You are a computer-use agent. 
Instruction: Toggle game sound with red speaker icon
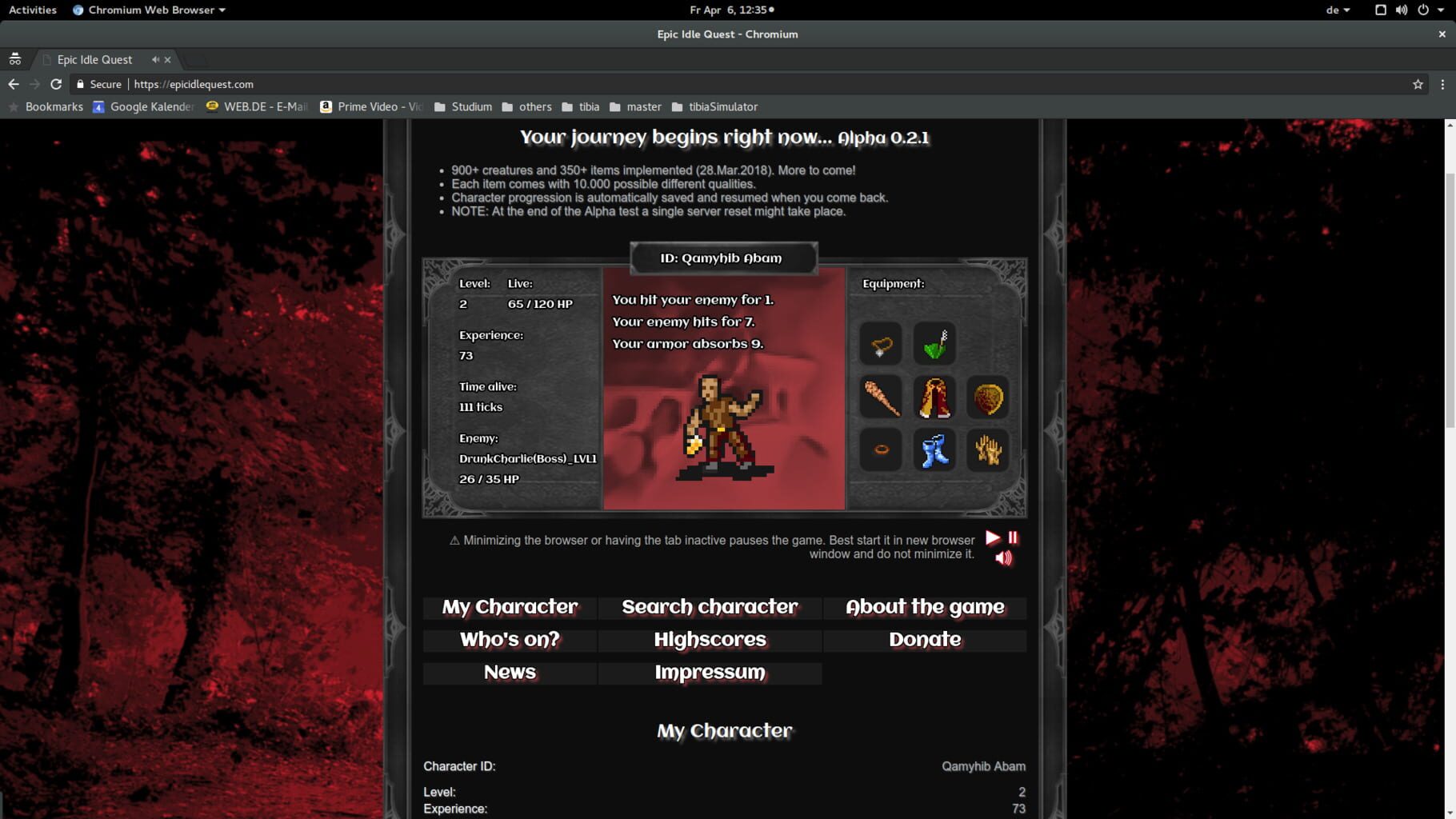point(1003,558)
